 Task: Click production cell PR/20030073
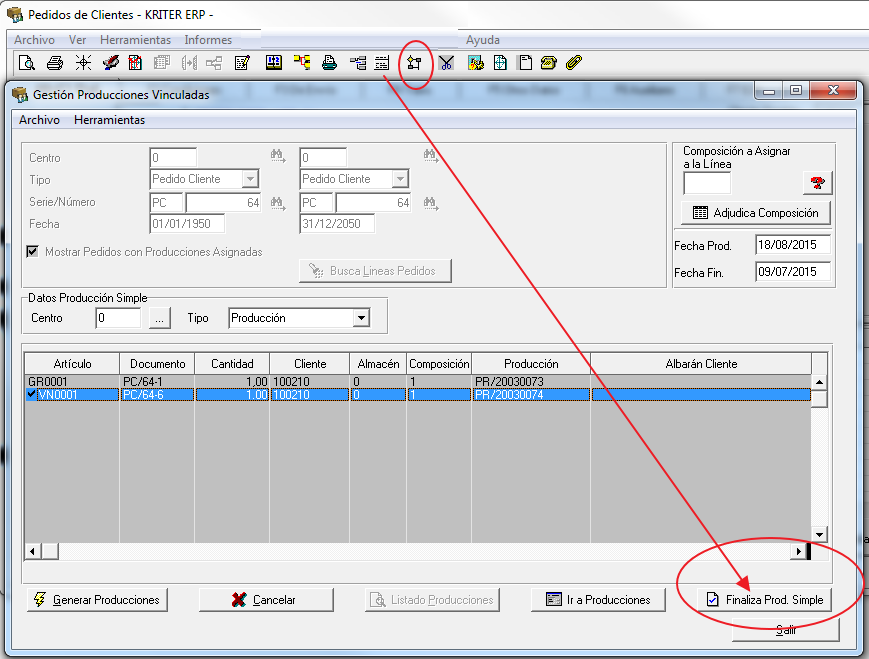click(531, 381)
